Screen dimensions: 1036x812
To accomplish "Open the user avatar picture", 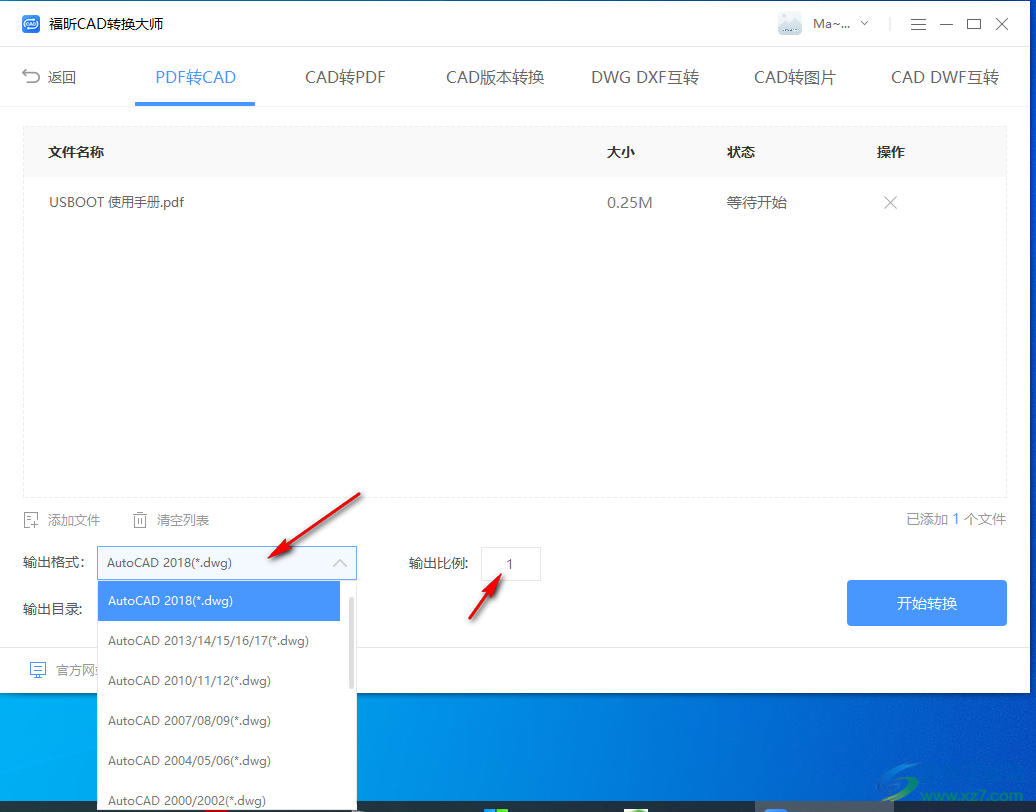I will (x=790, y=24).
